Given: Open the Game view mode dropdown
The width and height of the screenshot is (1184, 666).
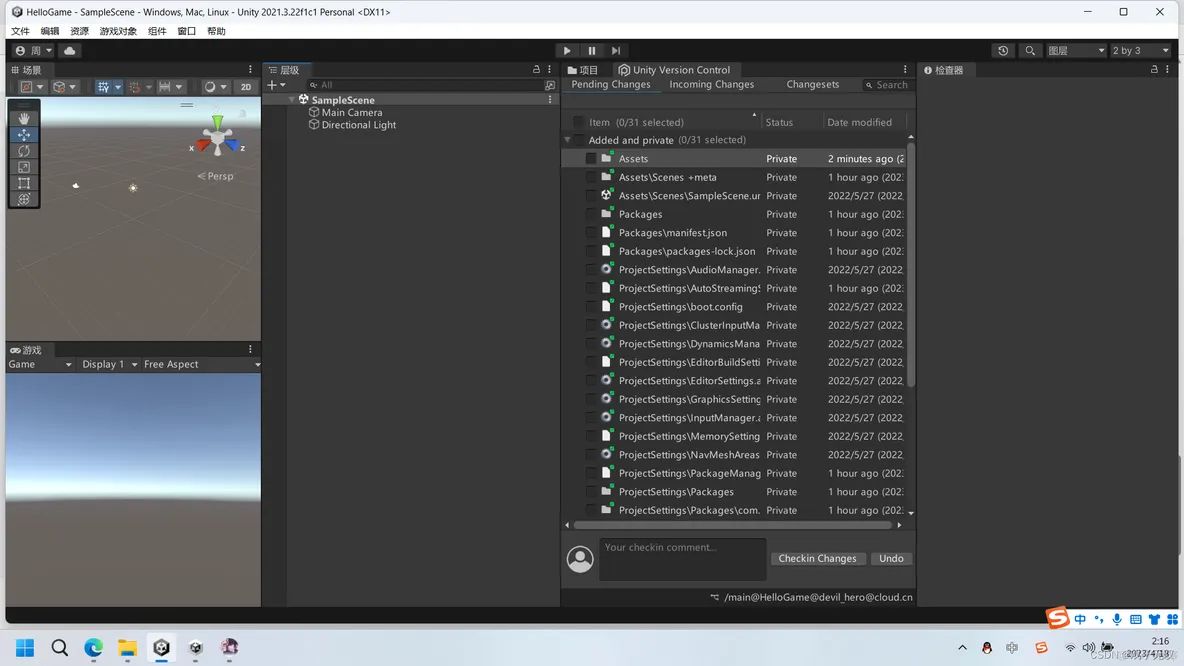Looking at the screenshot, I should pos(40,364).
